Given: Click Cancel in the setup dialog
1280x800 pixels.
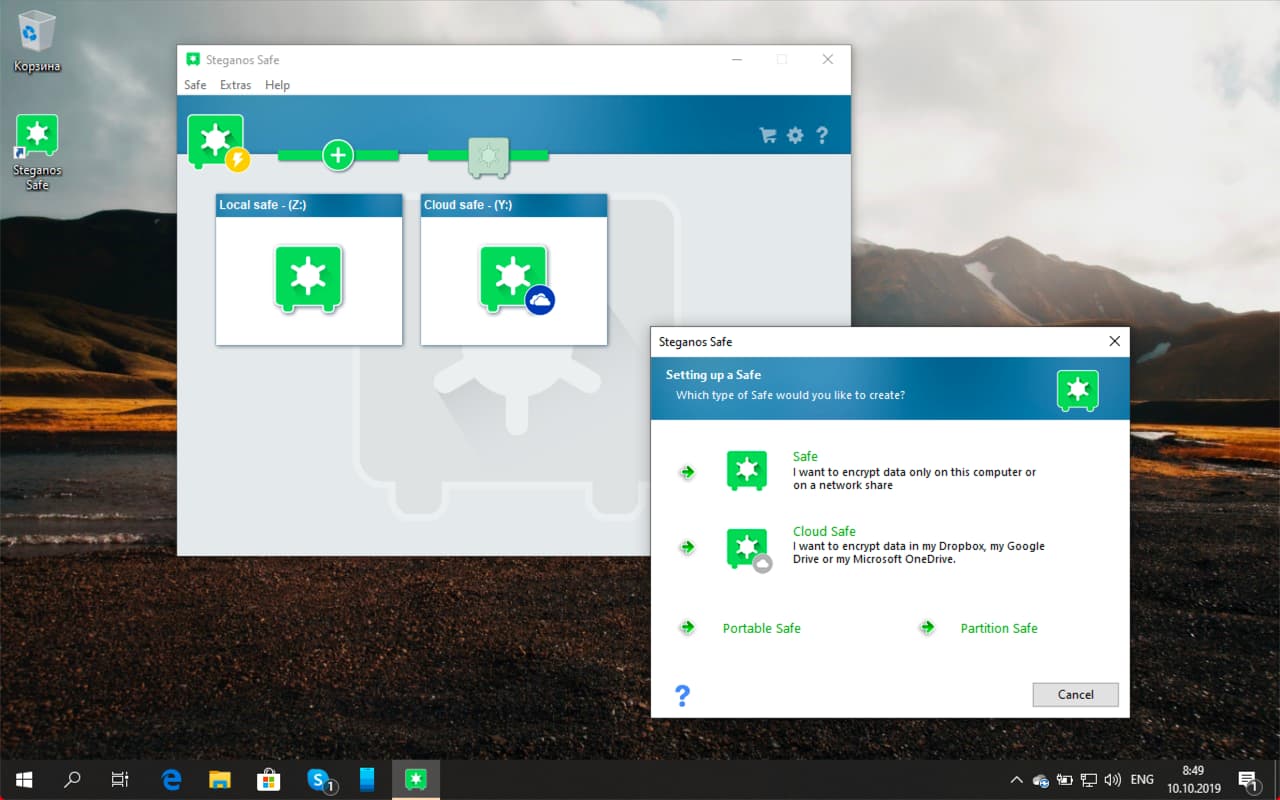Looking at the screenshot, I should coord(1075,694).
